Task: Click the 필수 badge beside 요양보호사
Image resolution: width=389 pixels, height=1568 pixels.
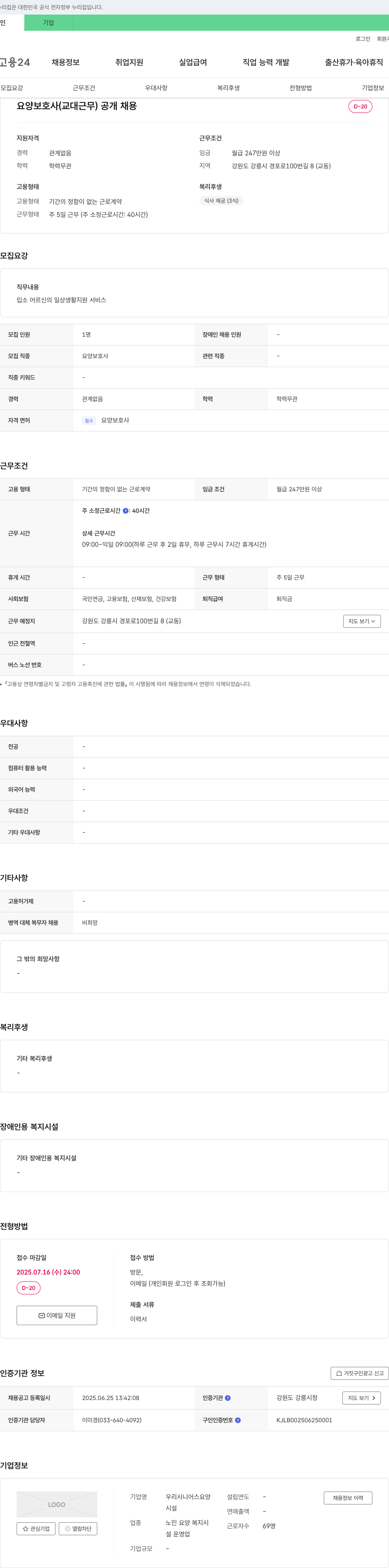Action: [x=89, y=421]
